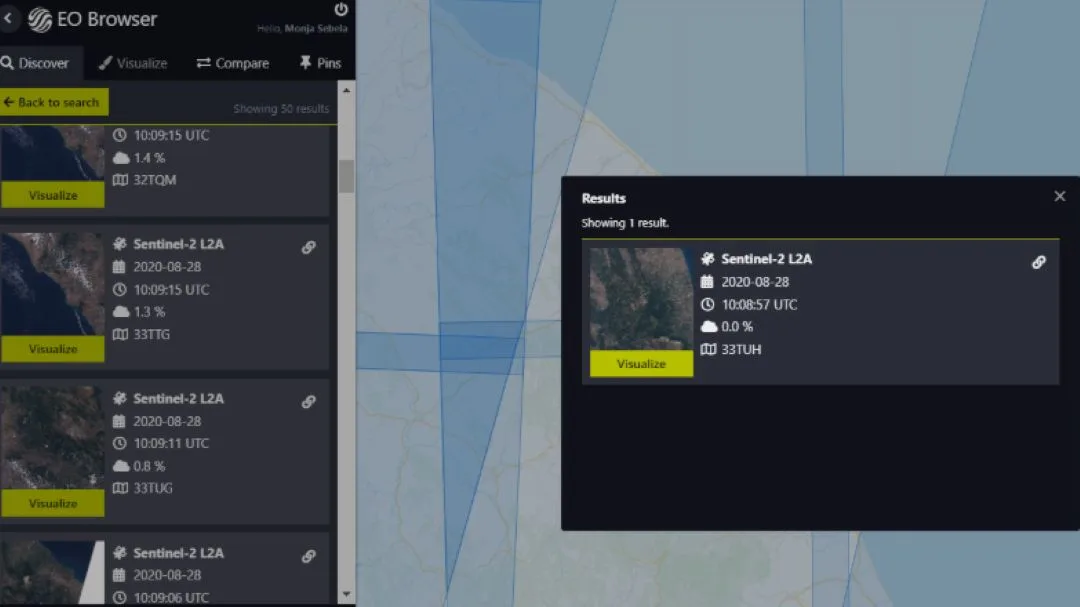1080x607 pixels.
Task: Collapse sidebar with the back chevron
Action: pyautogui.click(x=9, y=18)
